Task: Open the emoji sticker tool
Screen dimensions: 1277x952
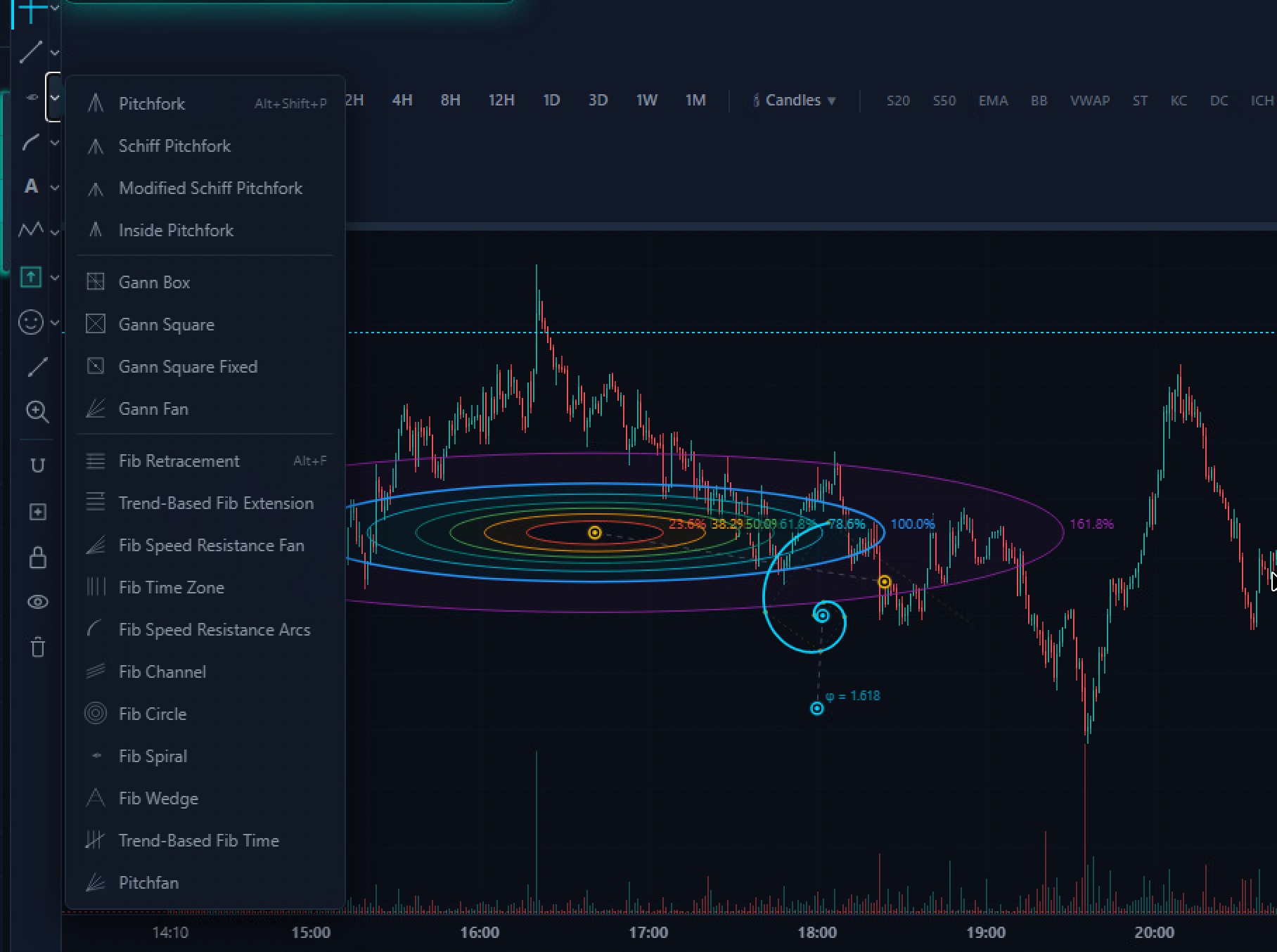Action: (30, 323)
